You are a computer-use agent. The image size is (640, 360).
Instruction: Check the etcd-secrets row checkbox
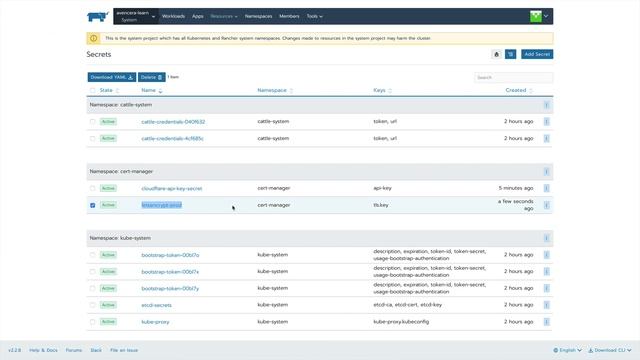[x=93, y=305]
